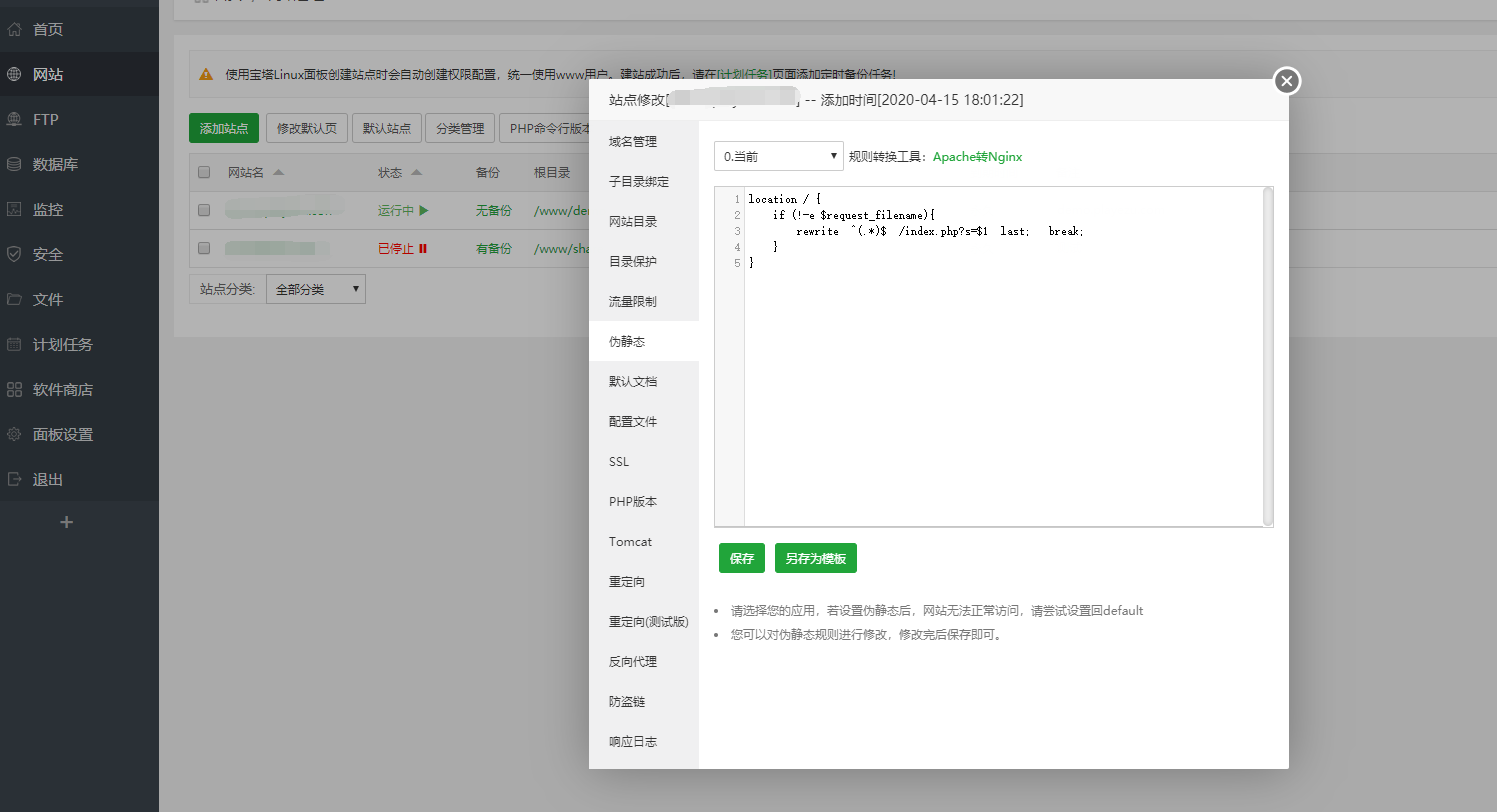
Task: Click the FTP icon in the sidebar
Action: pos(14,119)
